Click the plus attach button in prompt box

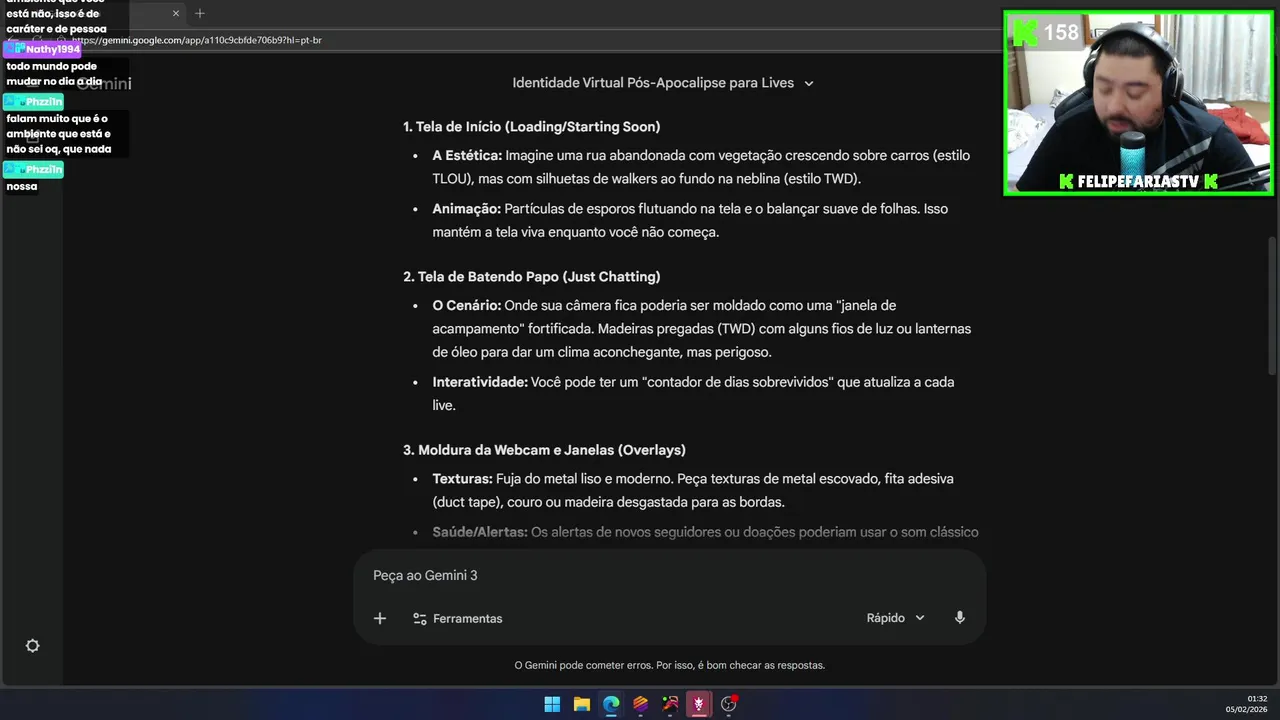click(379, 618)
